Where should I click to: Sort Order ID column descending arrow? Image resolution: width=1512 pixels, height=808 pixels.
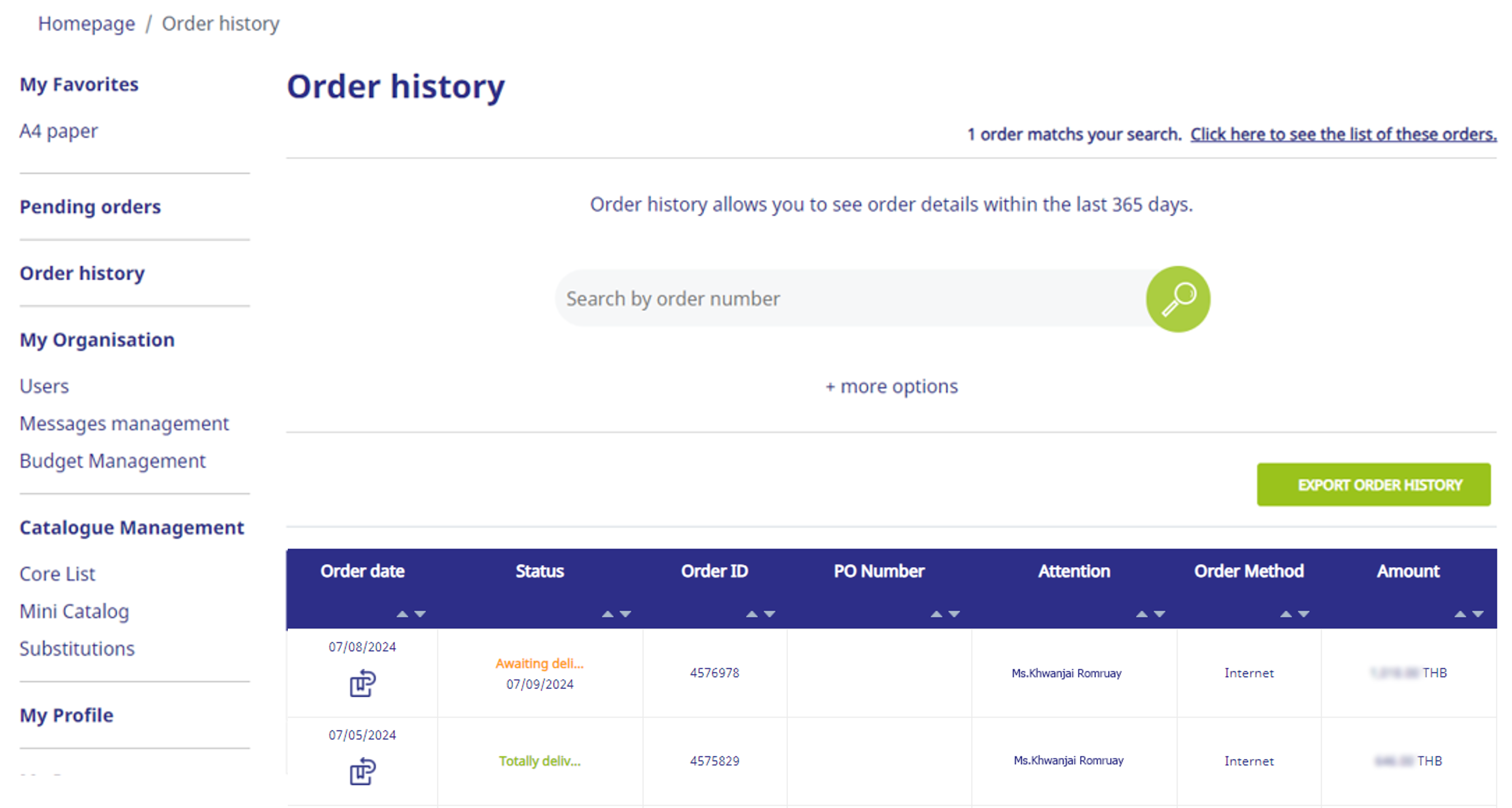click(769, 614)
